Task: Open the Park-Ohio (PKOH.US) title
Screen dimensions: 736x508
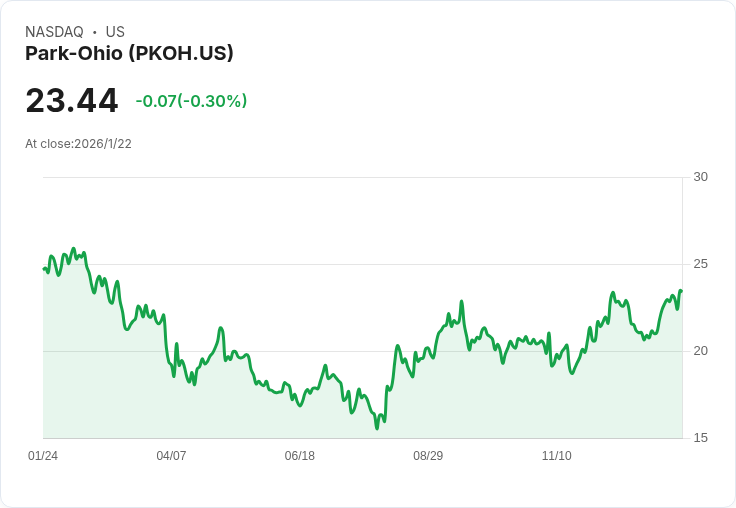Action: [129, 54]
